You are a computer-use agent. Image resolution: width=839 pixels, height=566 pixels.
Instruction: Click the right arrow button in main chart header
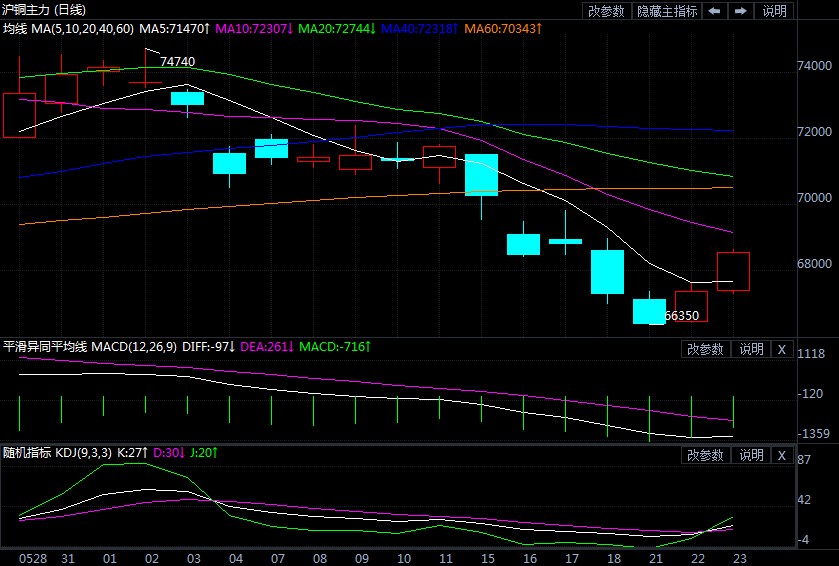(740, 11)
